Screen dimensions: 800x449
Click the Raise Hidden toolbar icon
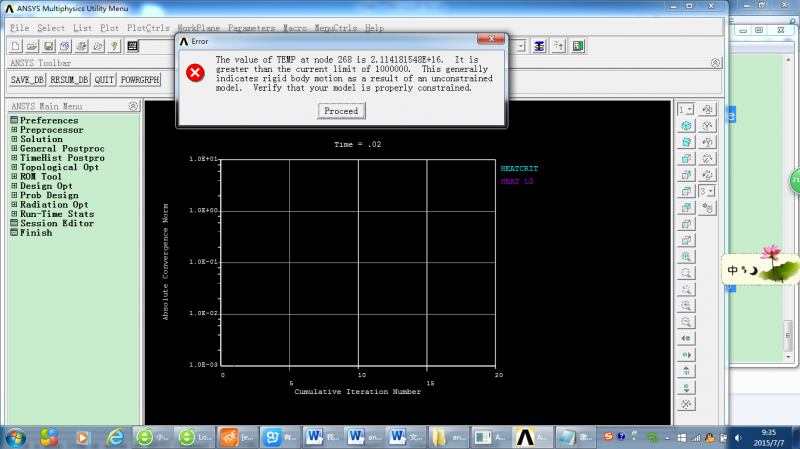click(x=539, y=46)
